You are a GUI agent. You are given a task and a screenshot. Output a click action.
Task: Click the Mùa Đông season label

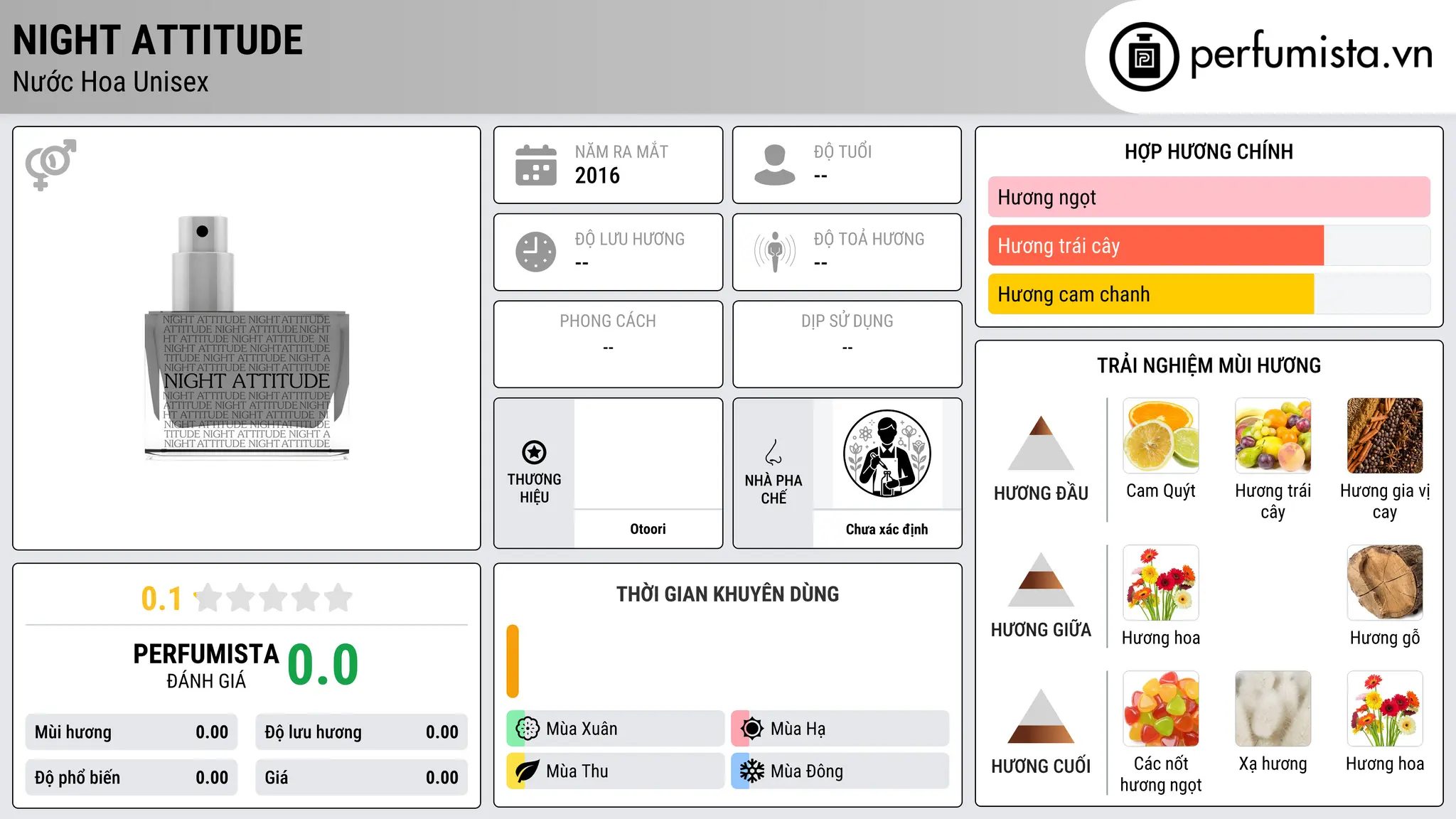point(807,771)
